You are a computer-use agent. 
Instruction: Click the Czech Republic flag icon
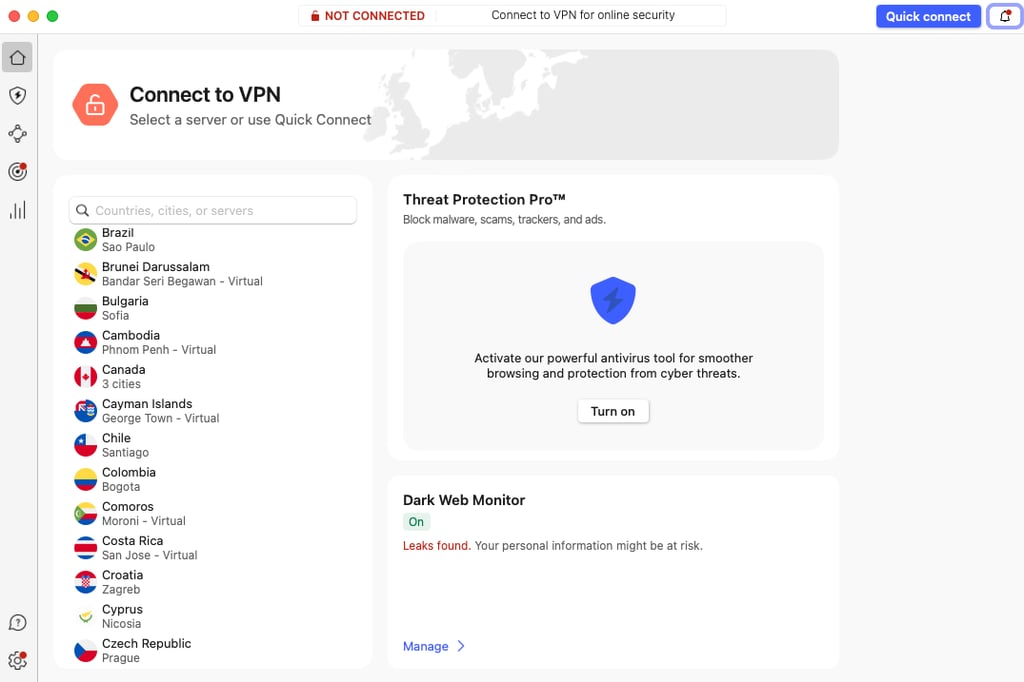coord(86,651)
